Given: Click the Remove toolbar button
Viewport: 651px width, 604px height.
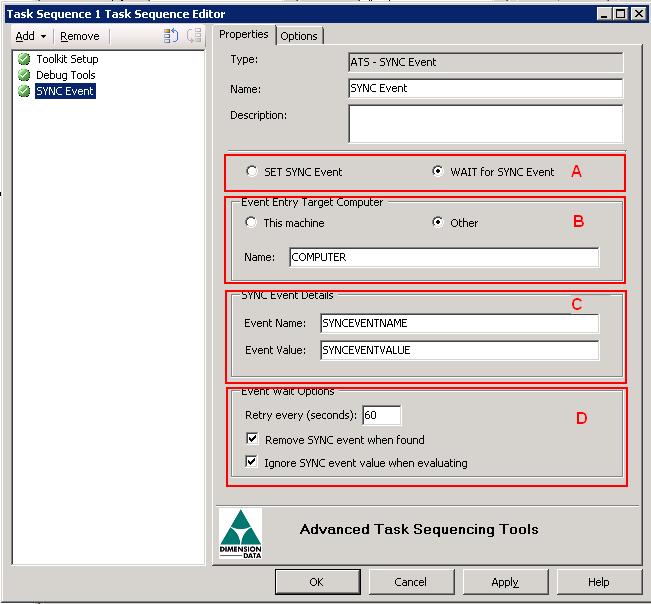Looking at the screenshot, I should (x=79, y=37).
